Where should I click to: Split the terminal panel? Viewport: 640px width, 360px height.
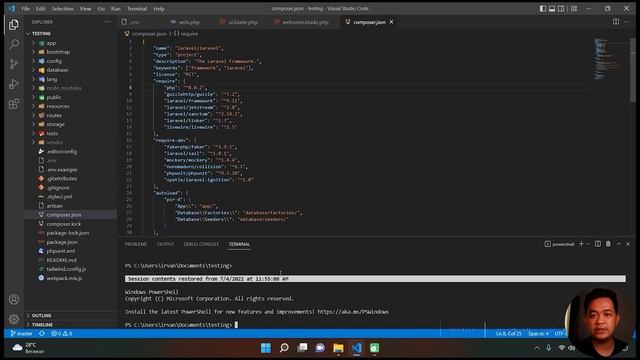598,244
